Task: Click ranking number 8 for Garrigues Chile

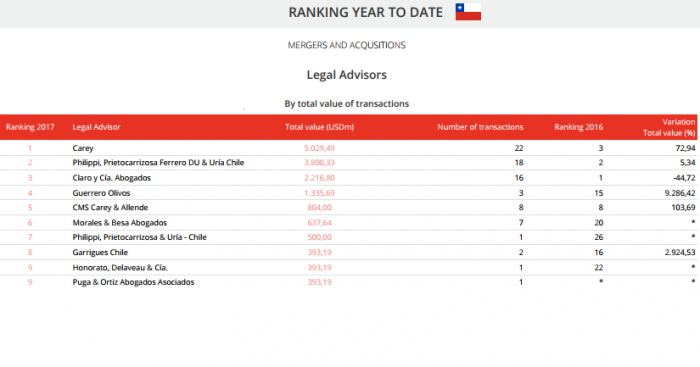Action: [30, 252]
